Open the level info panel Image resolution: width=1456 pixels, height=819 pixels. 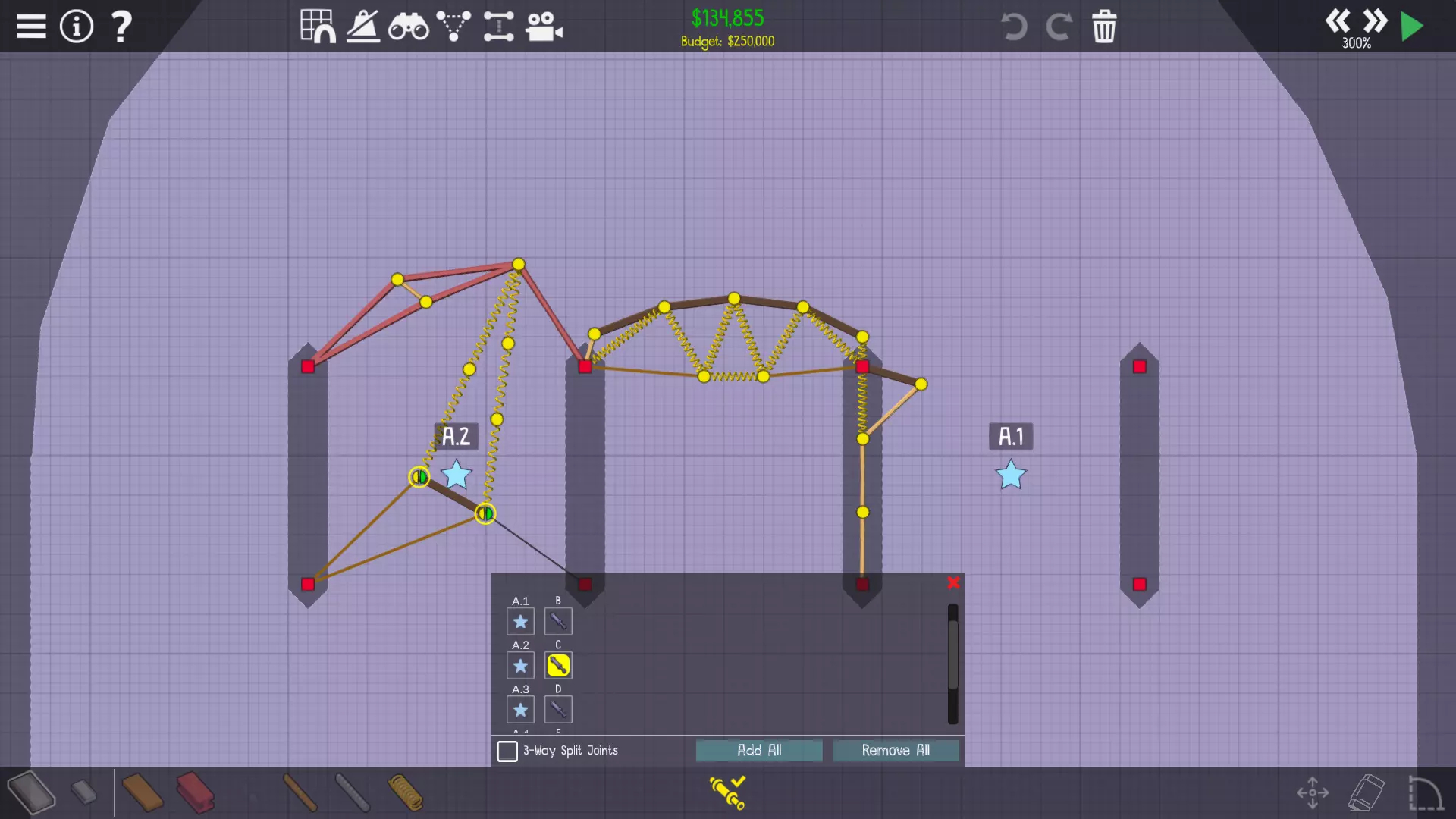[76, 27]
